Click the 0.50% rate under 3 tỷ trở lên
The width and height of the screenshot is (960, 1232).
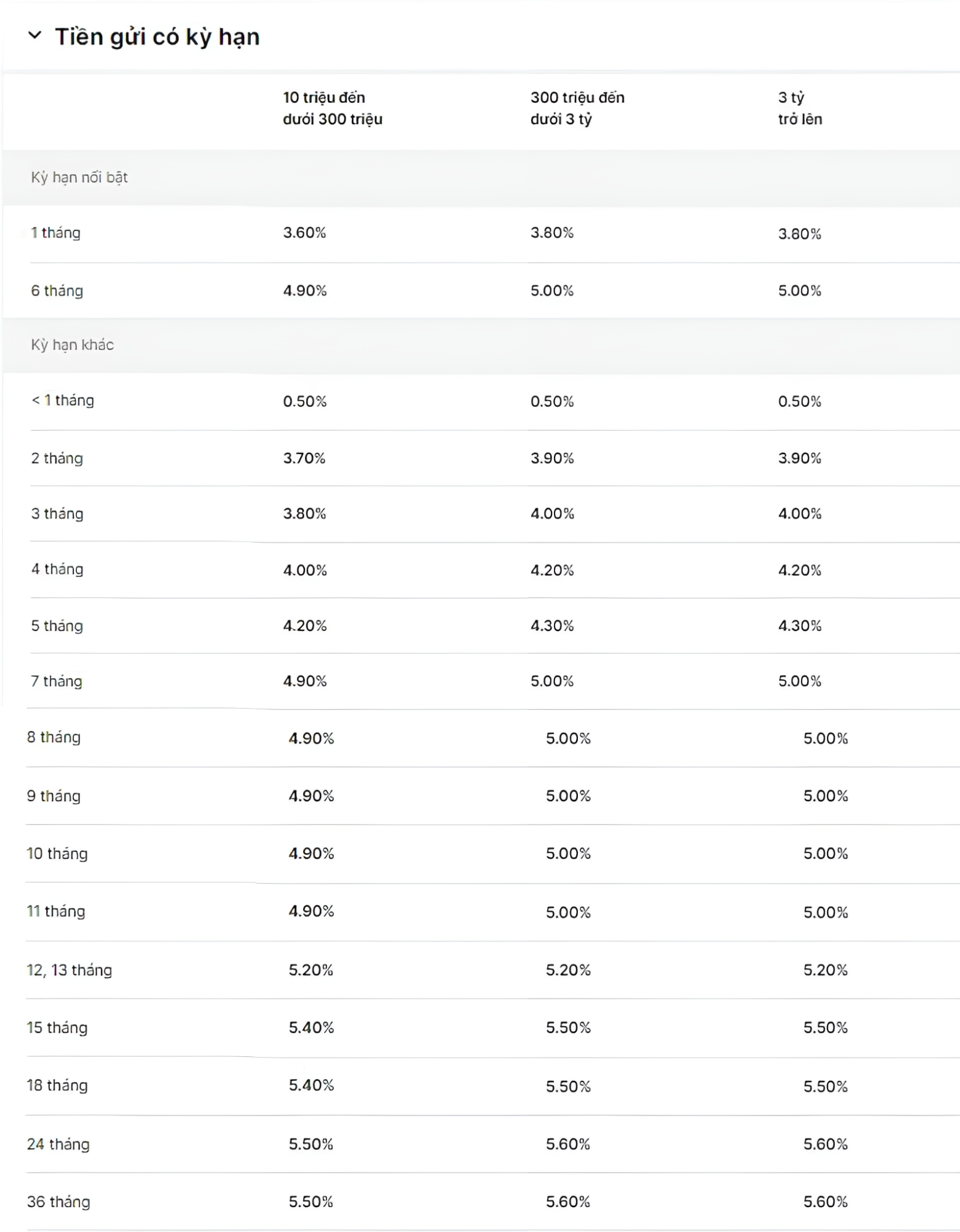[800, 402]
